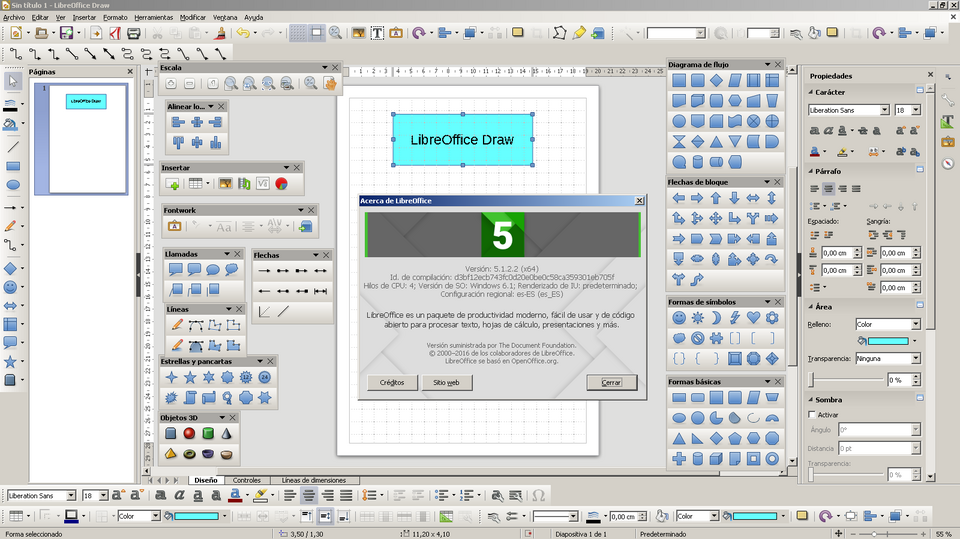
Task: Pick the decision diamond in Diagrama de flujo
Action: point(716,80)
